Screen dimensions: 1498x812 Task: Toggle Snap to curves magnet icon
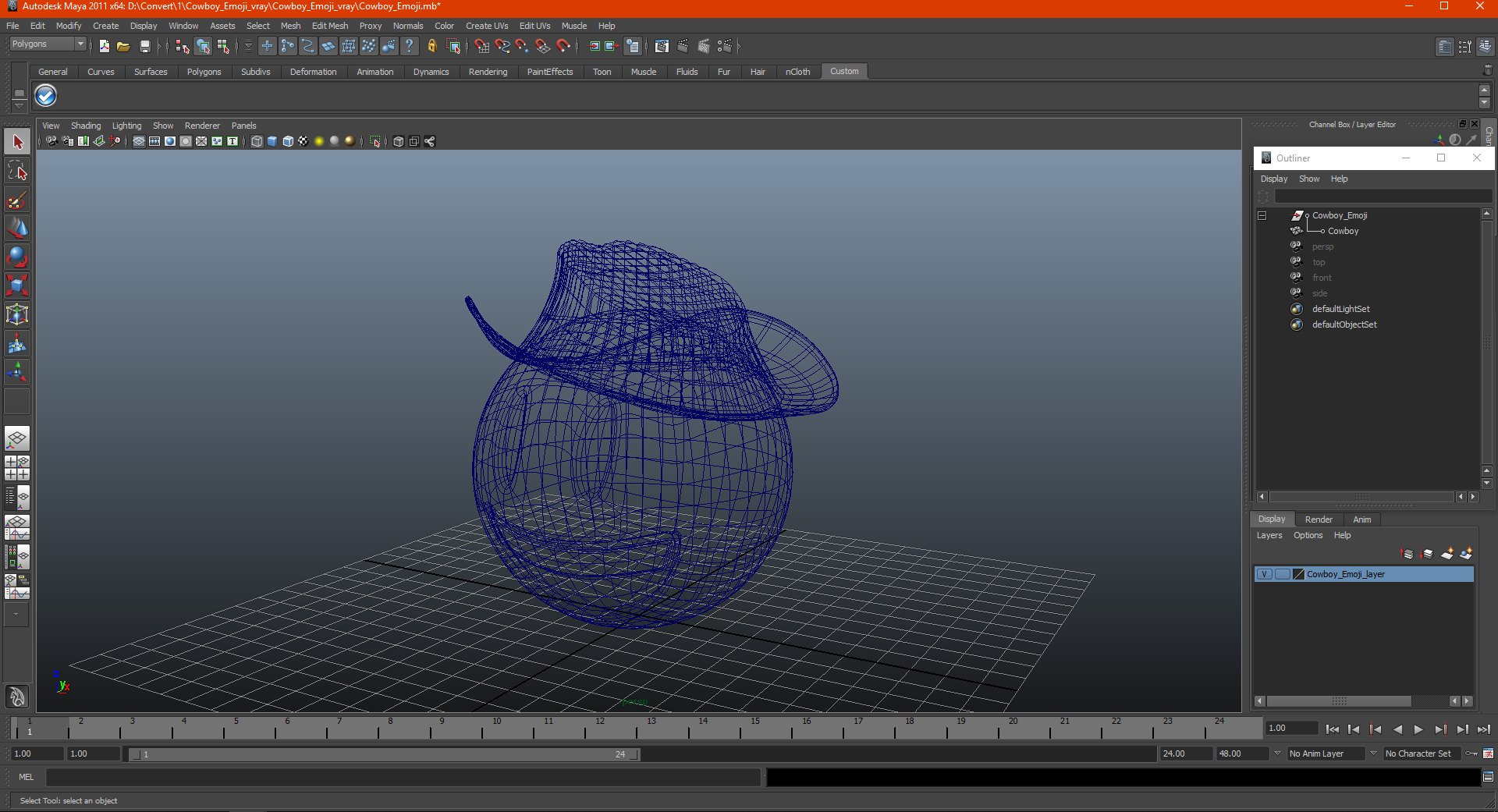(502, 47)
